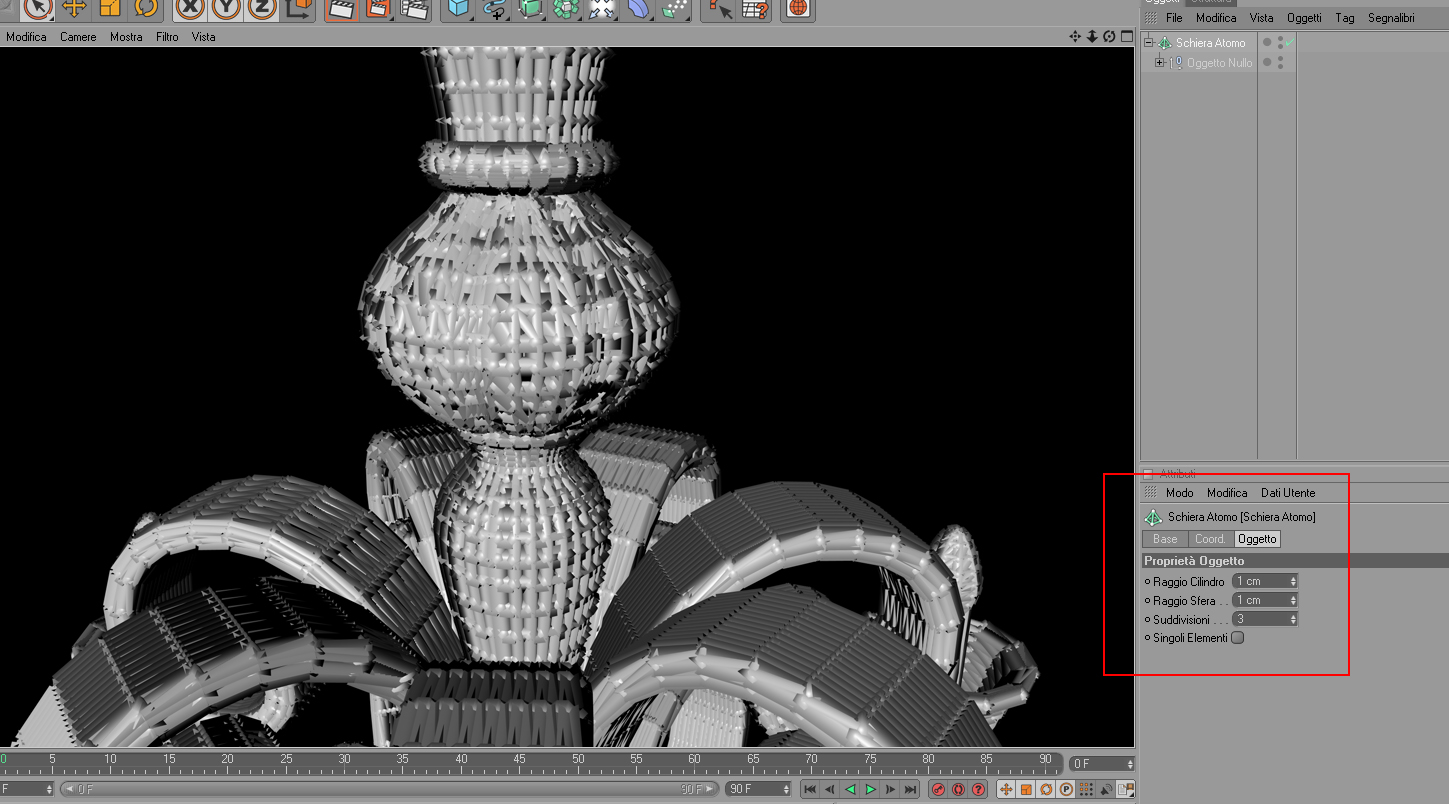Viewport: 1449px width, 804px height.
Task: Switch to the Oggetto tab
Action: click(1257, 539)
